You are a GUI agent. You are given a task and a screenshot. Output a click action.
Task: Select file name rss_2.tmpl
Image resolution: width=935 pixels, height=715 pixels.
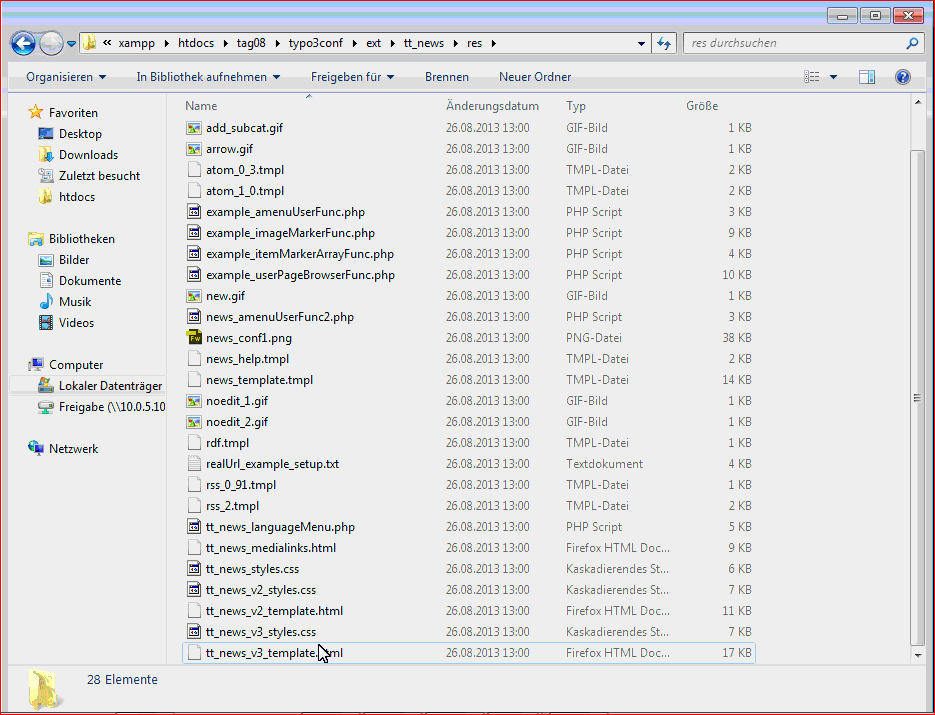coord(233,506)
